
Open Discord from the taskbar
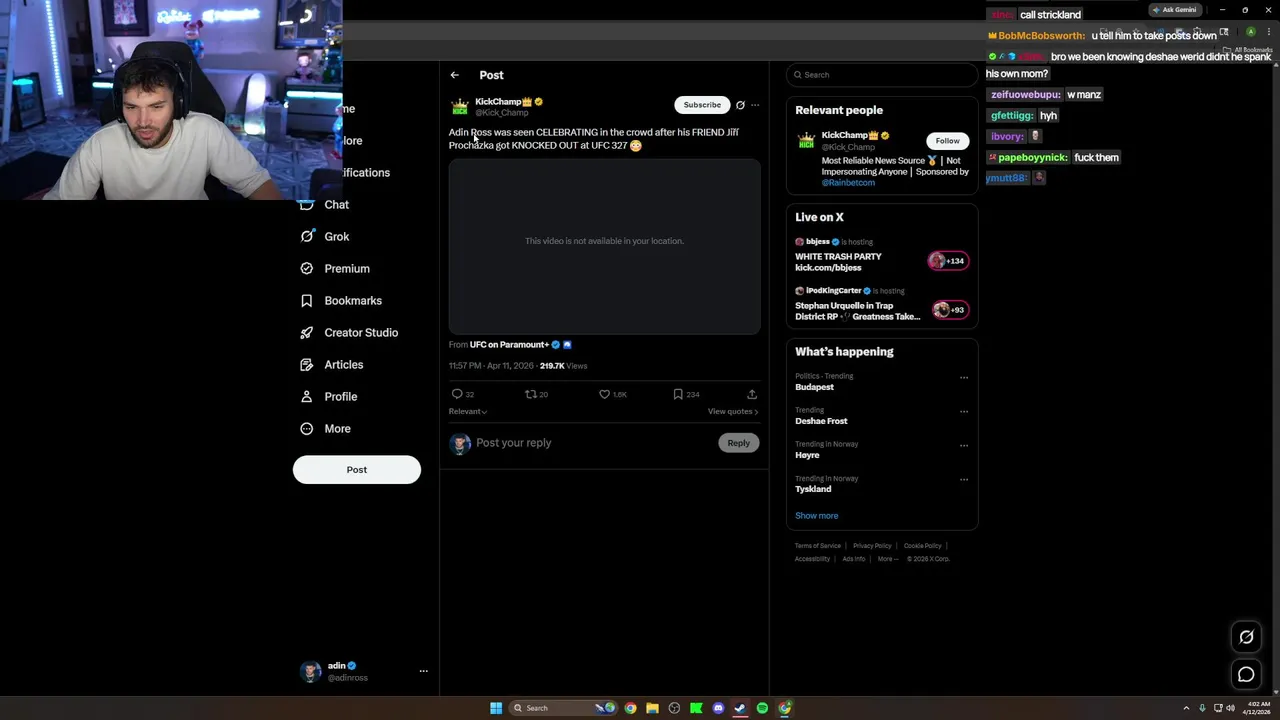(x=718, y=708)
